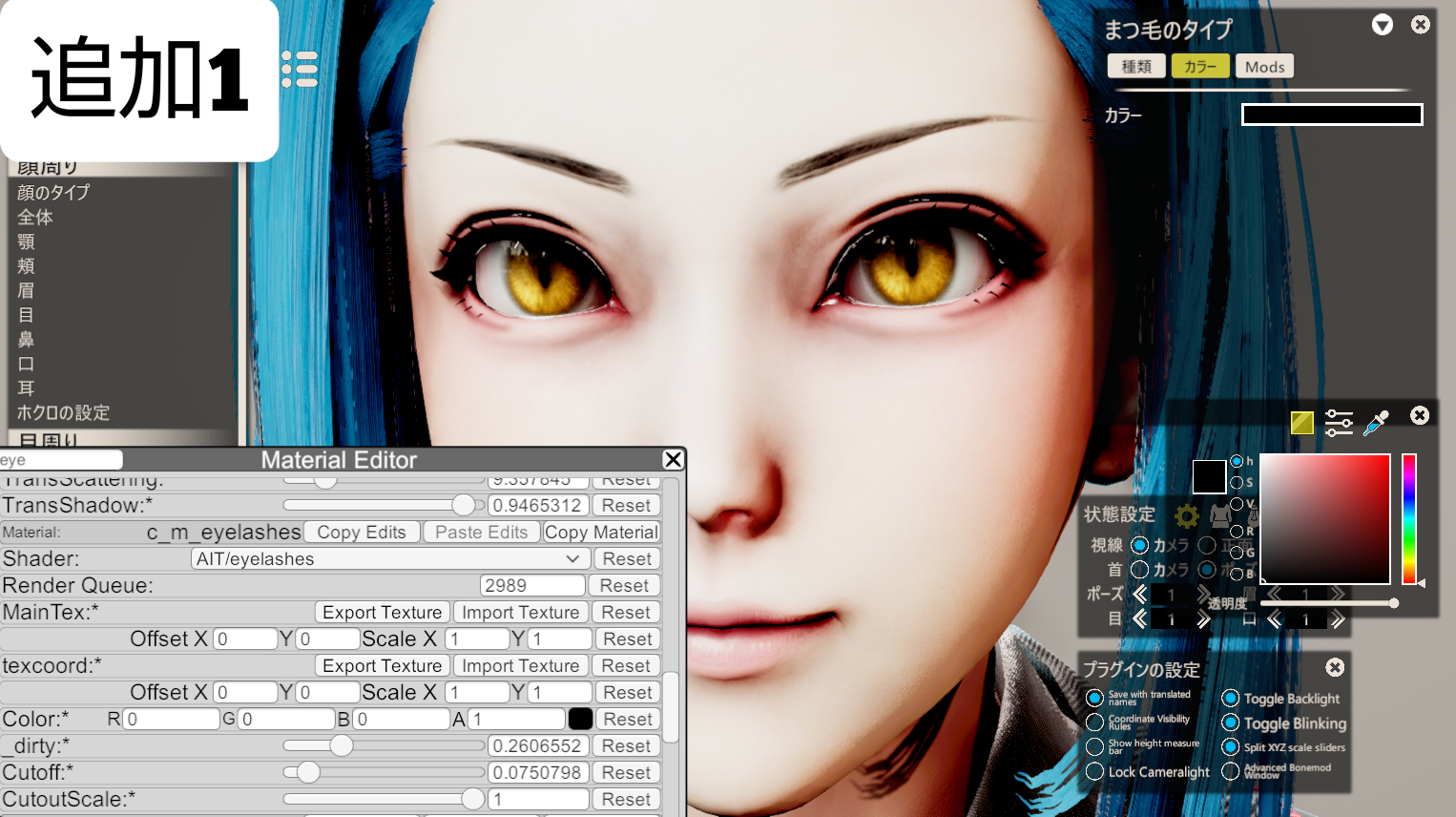The image size is (1456, 817).
Task: Click the yellow palette sample icon
Action: tap(1301, 423)
